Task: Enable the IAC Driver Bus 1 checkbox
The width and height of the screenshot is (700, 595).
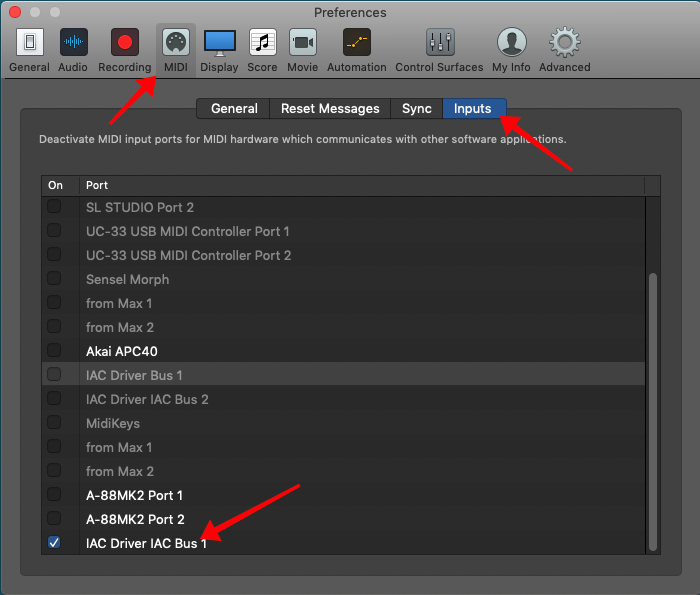Action: click(54, 374)
